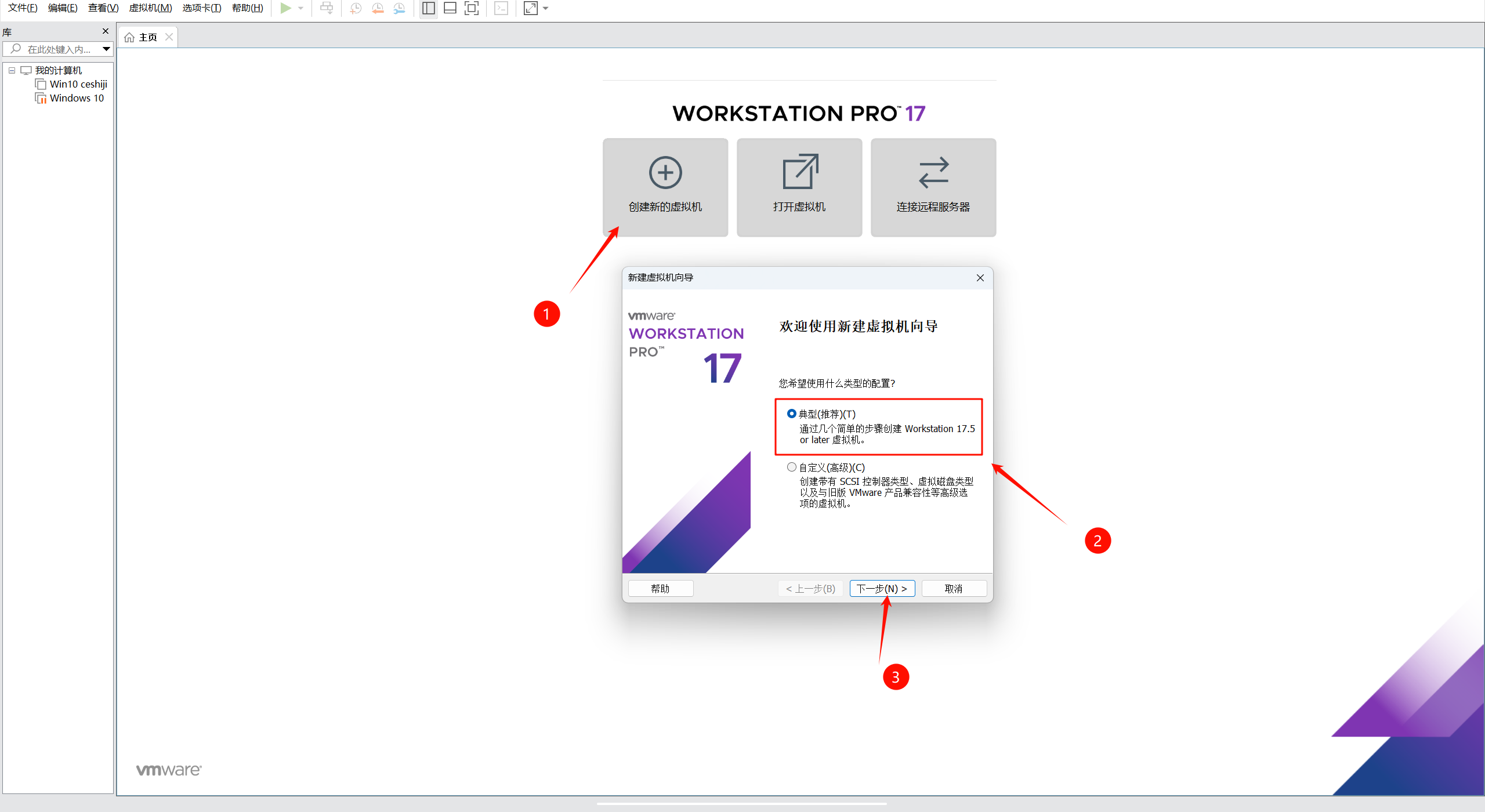1485x812 pixels.
Task: Open the 虚拟机(M) menu
Action: [150, 8]
